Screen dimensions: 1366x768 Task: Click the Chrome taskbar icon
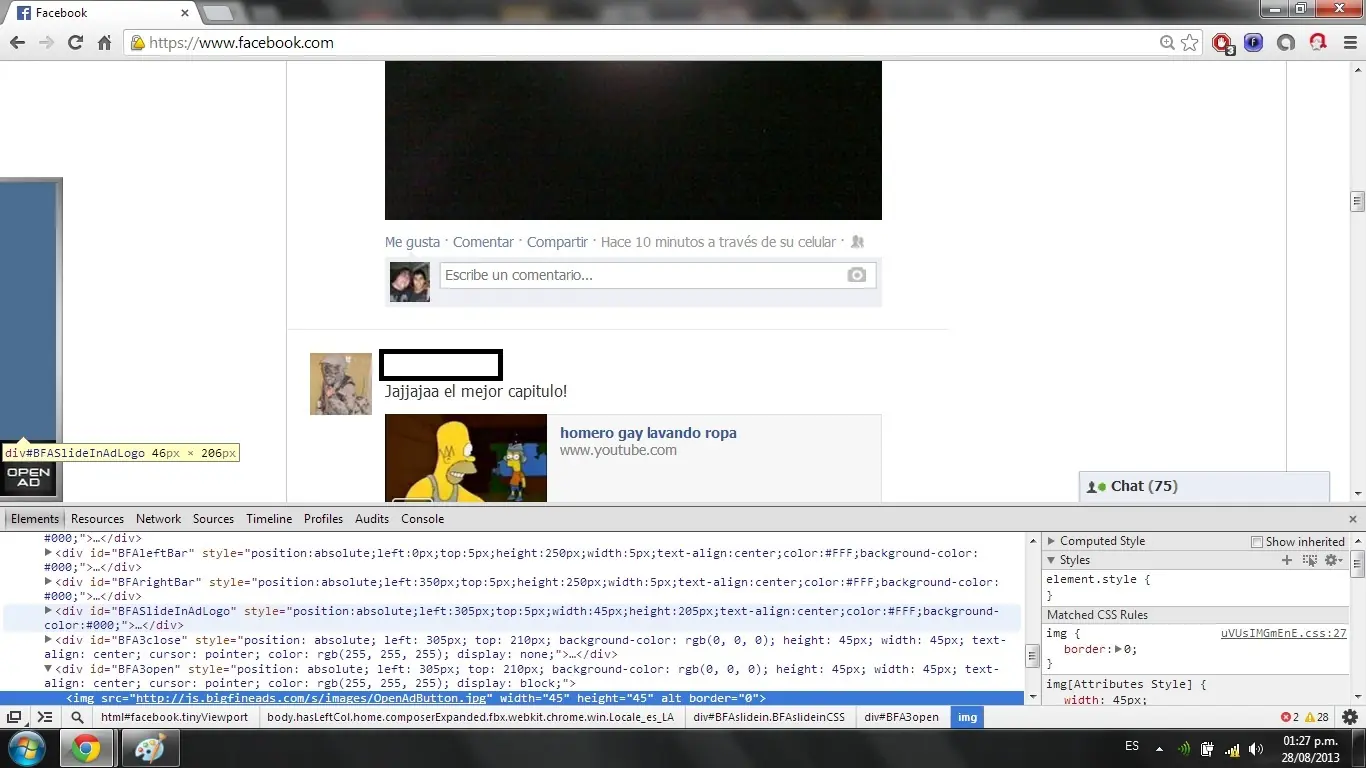click(x=85, y=749)
